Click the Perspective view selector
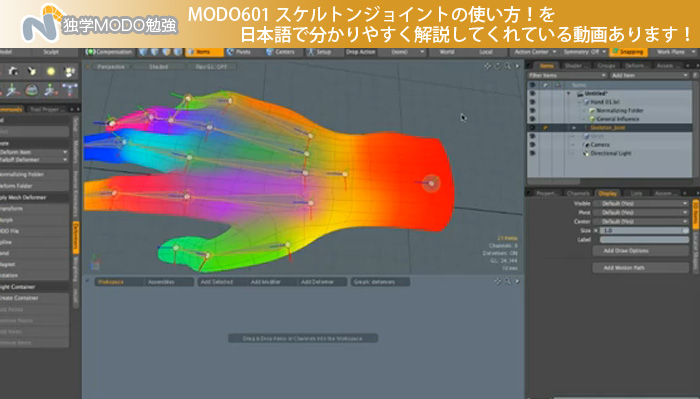 (x=111, y=67)
